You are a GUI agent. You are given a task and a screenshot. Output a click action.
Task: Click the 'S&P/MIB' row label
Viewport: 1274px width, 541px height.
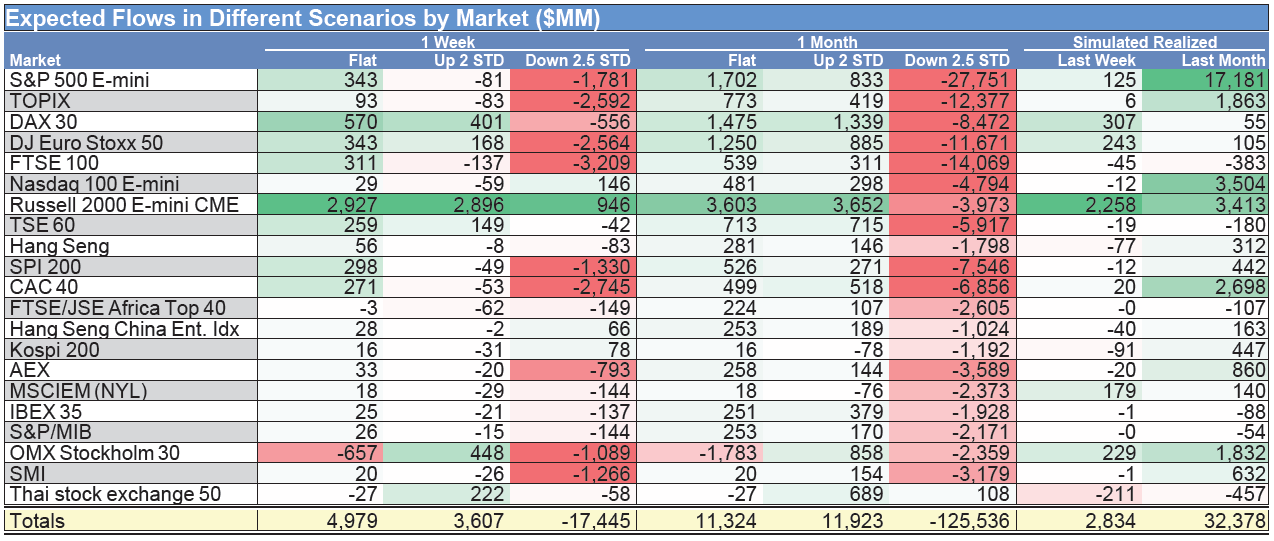[48, 432]
